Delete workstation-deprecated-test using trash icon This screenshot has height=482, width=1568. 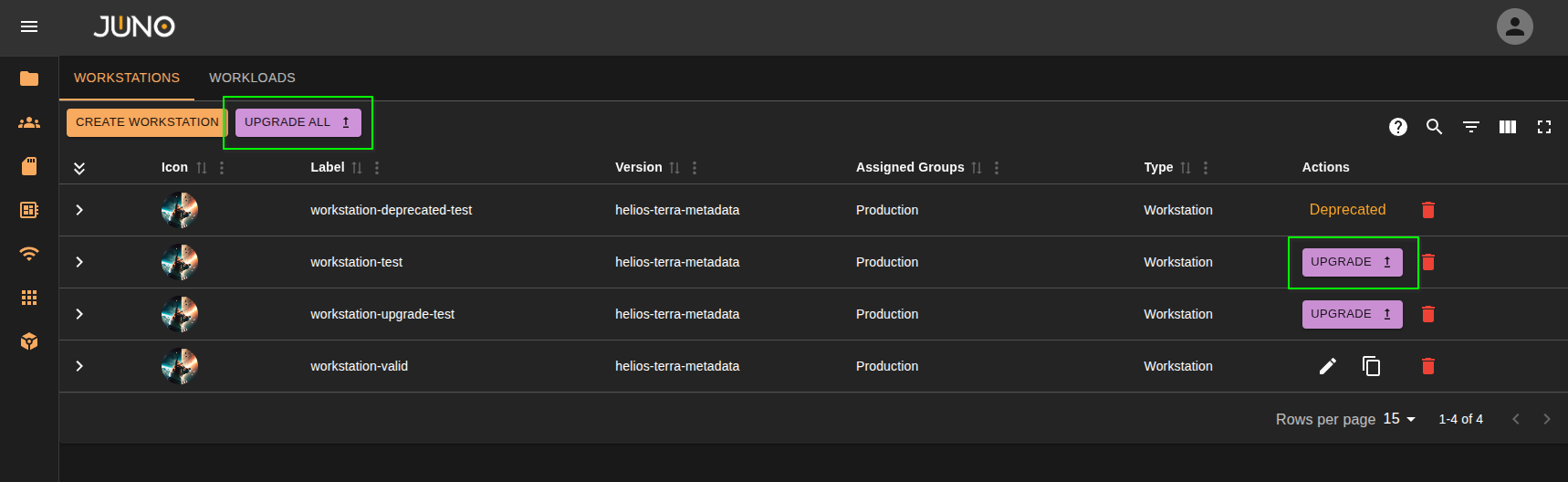[1427, 210]
